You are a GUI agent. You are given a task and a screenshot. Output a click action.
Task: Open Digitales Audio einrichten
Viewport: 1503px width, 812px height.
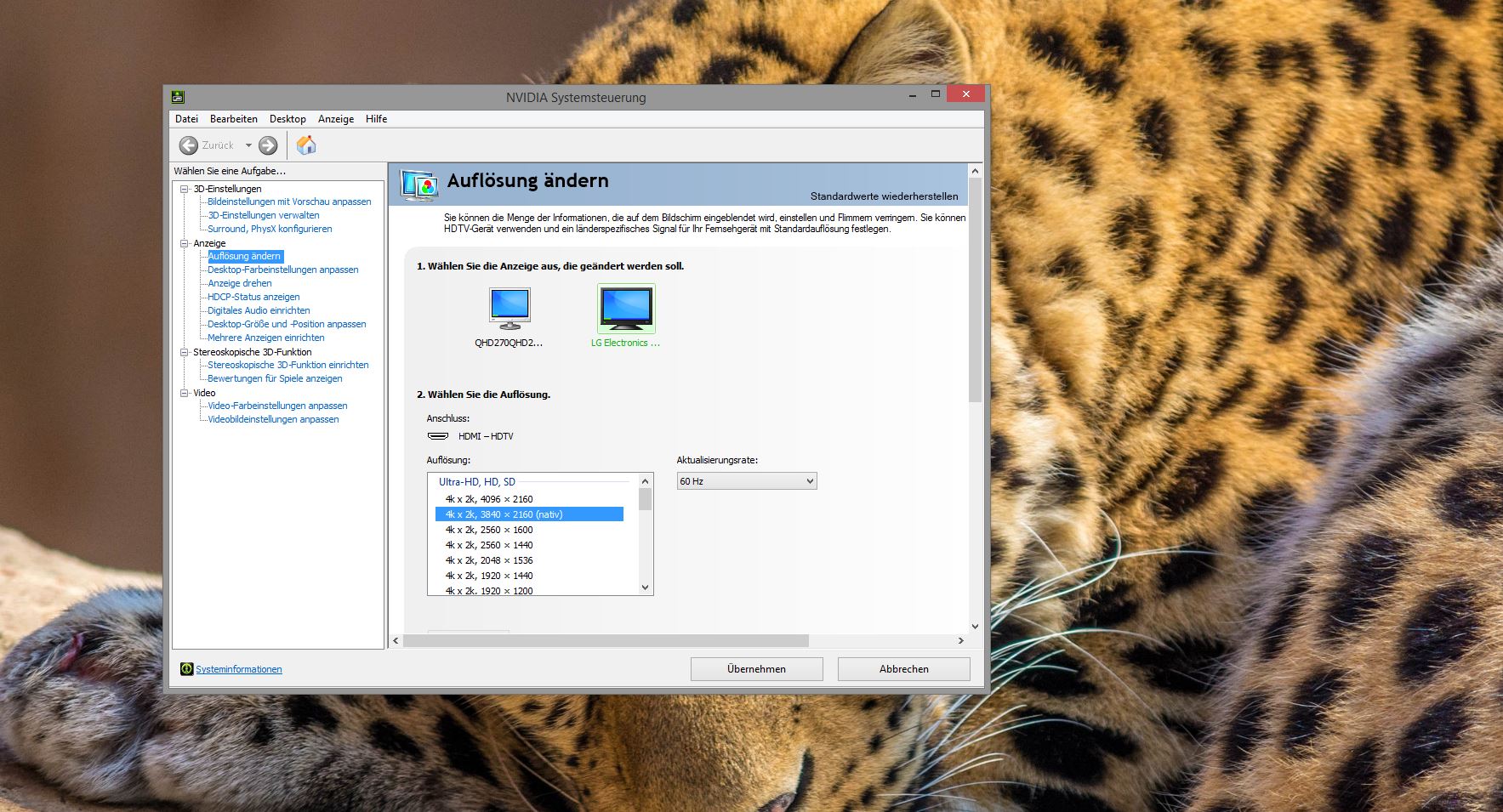[259, 310]
